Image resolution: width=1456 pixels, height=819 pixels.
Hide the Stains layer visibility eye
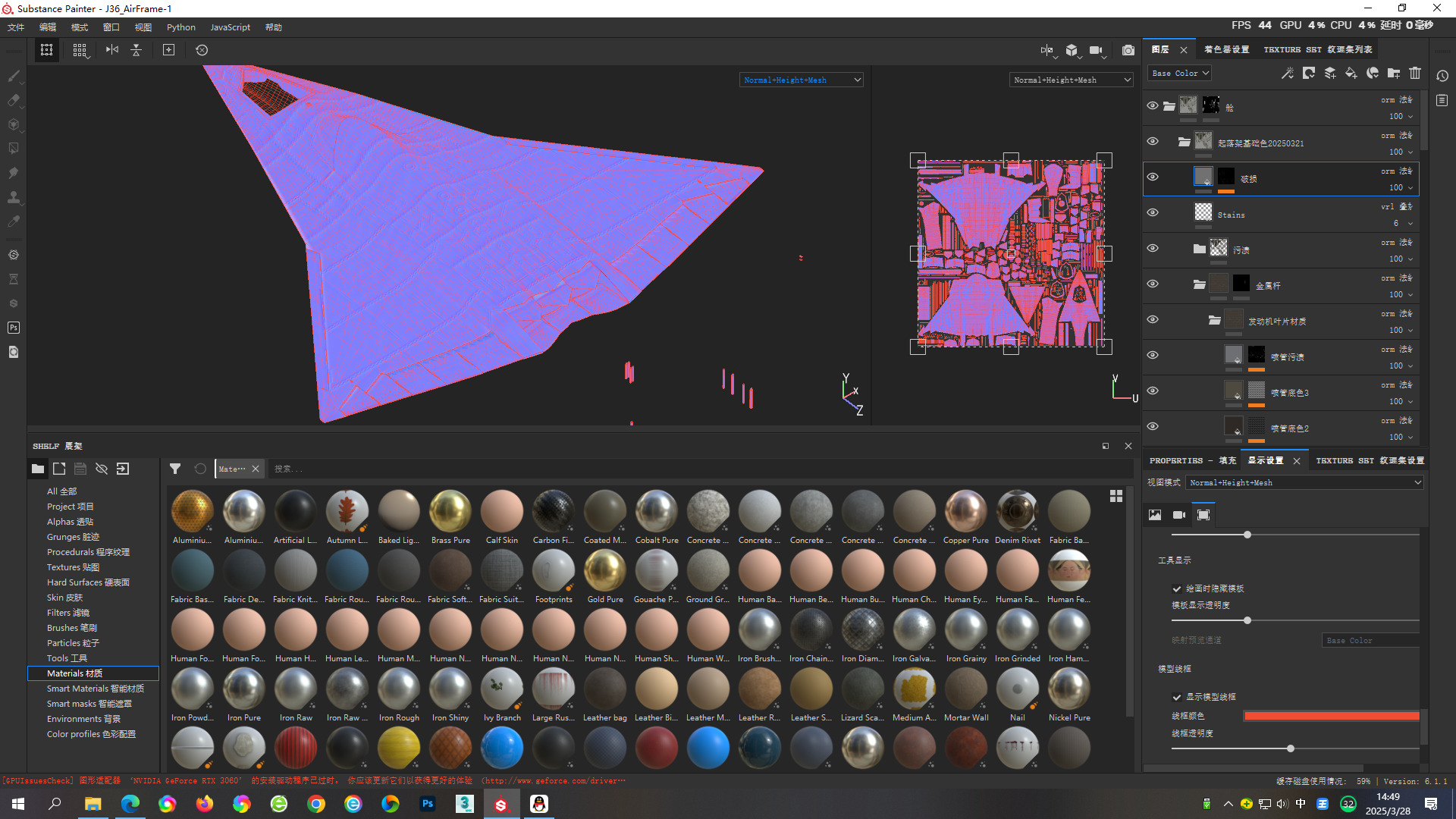pyautogui.click(x=1153, y=213)
